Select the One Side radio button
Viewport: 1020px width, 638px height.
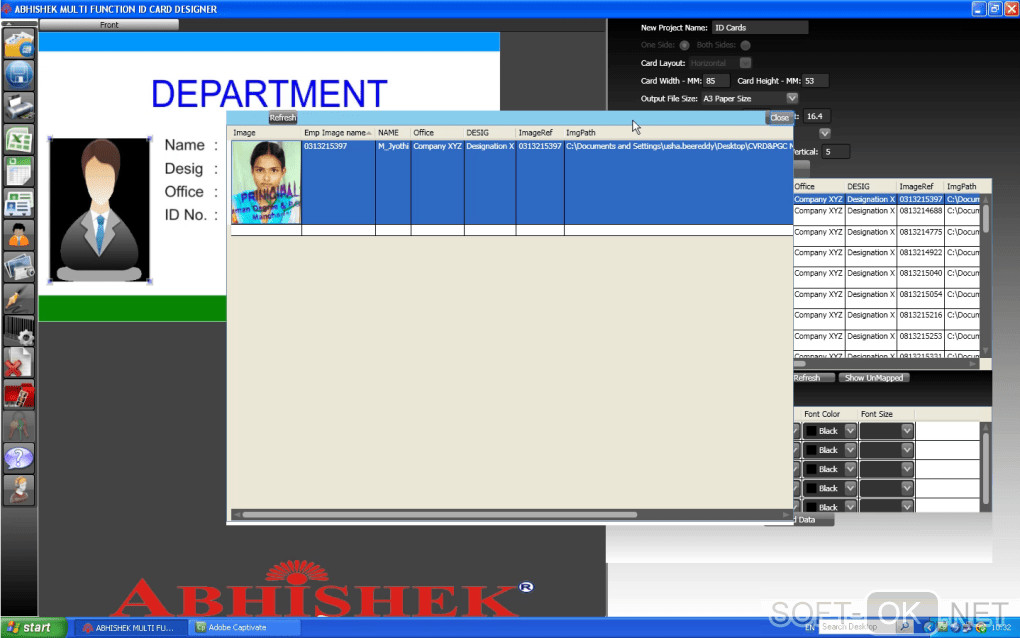coord(684,46)
